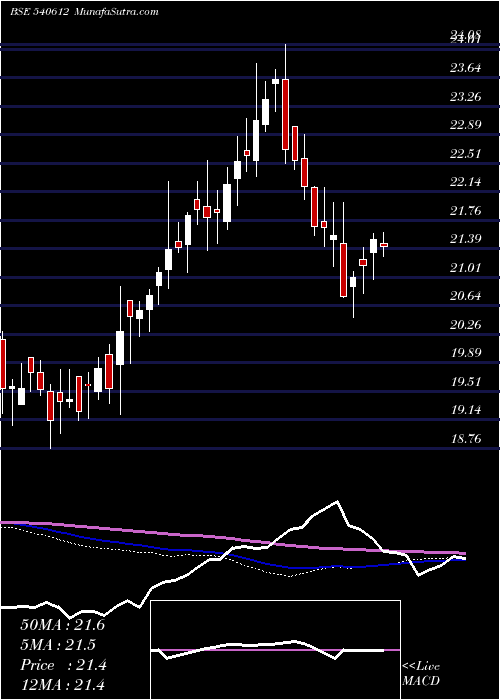Select the 22.51 price axis label
The image size is (500, 700).
pos(466,154)
